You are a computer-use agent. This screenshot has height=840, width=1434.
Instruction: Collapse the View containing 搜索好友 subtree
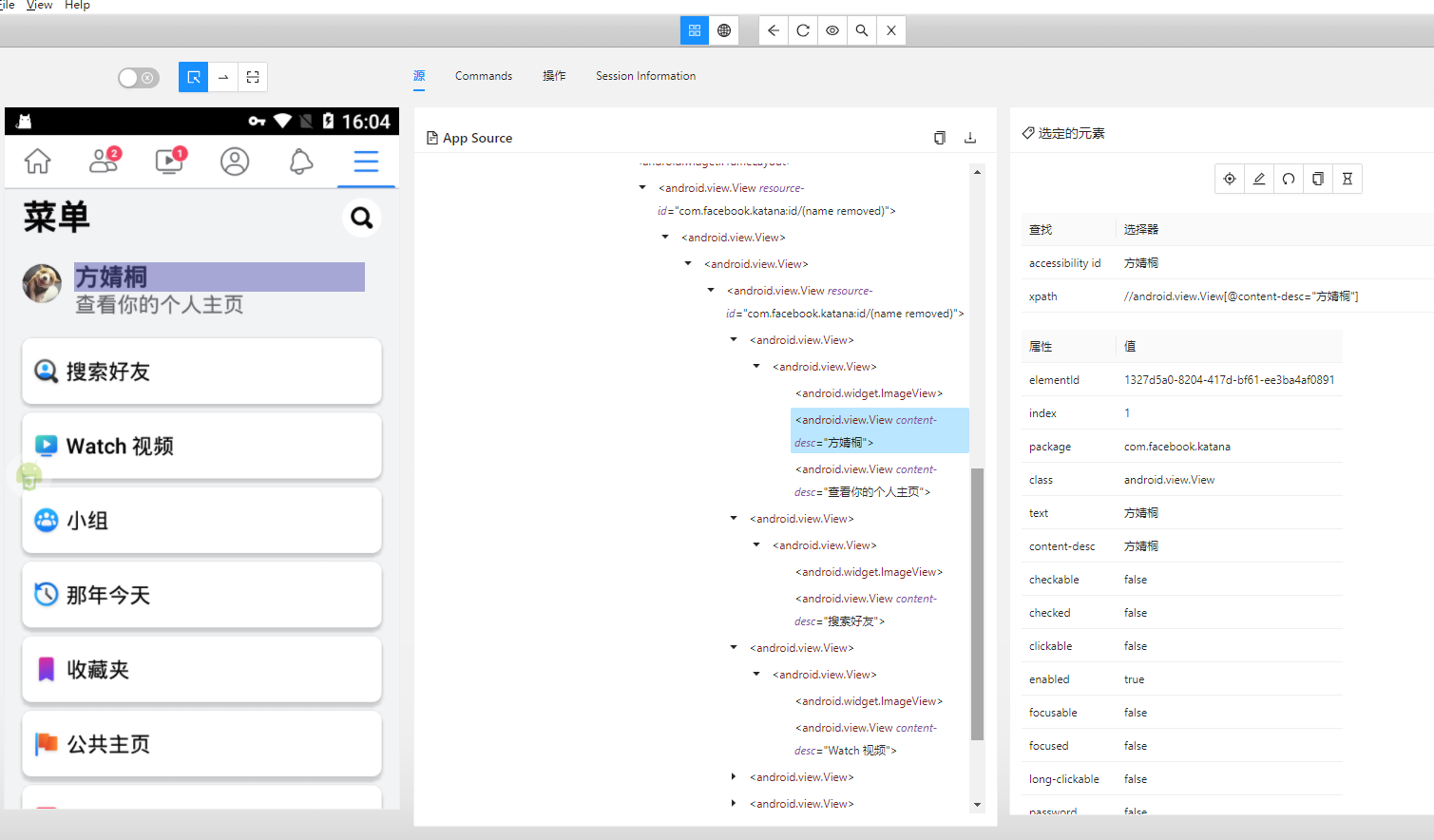coord(734,519)
